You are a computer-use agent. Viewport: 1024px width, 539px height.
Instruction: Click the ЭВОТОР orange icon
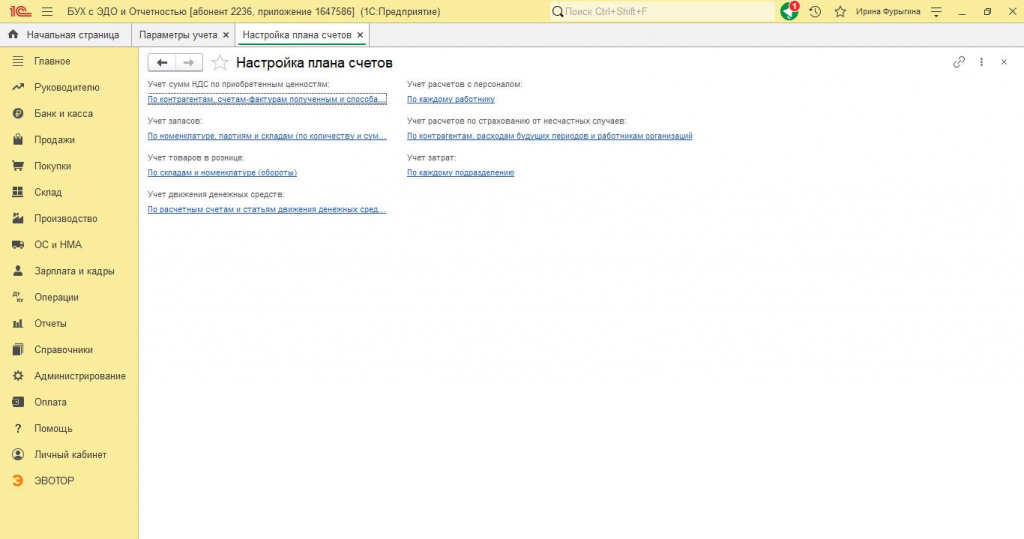pos(18,480)
